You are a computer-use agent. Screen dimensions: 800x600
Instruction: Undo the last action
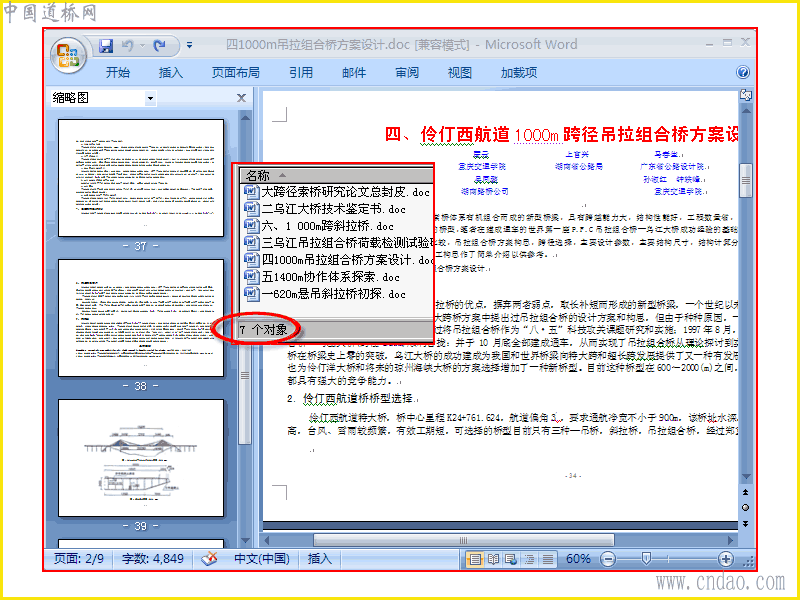tap(128, 46)
